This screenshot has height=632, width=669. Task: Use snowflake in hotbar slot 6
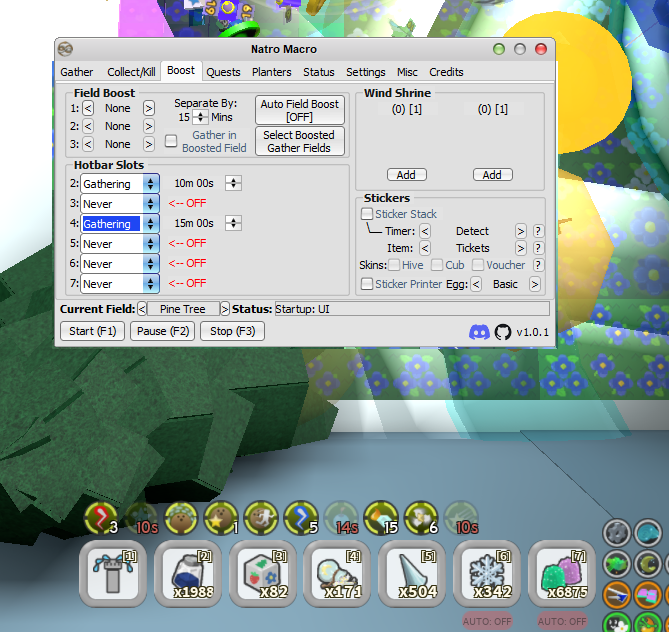[x=487, y=574]
